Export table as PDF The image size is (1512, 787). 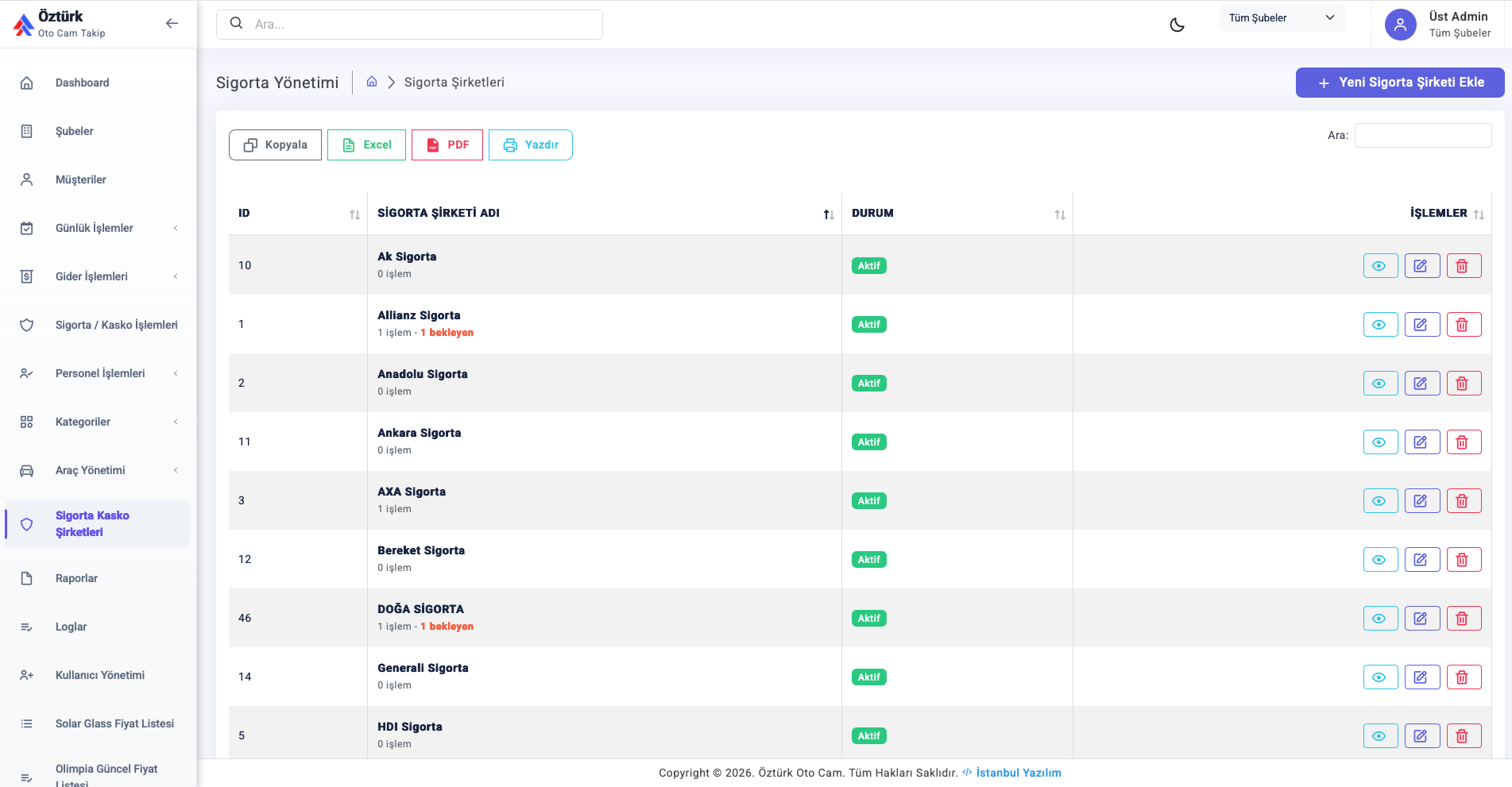[x=447, y=145]
